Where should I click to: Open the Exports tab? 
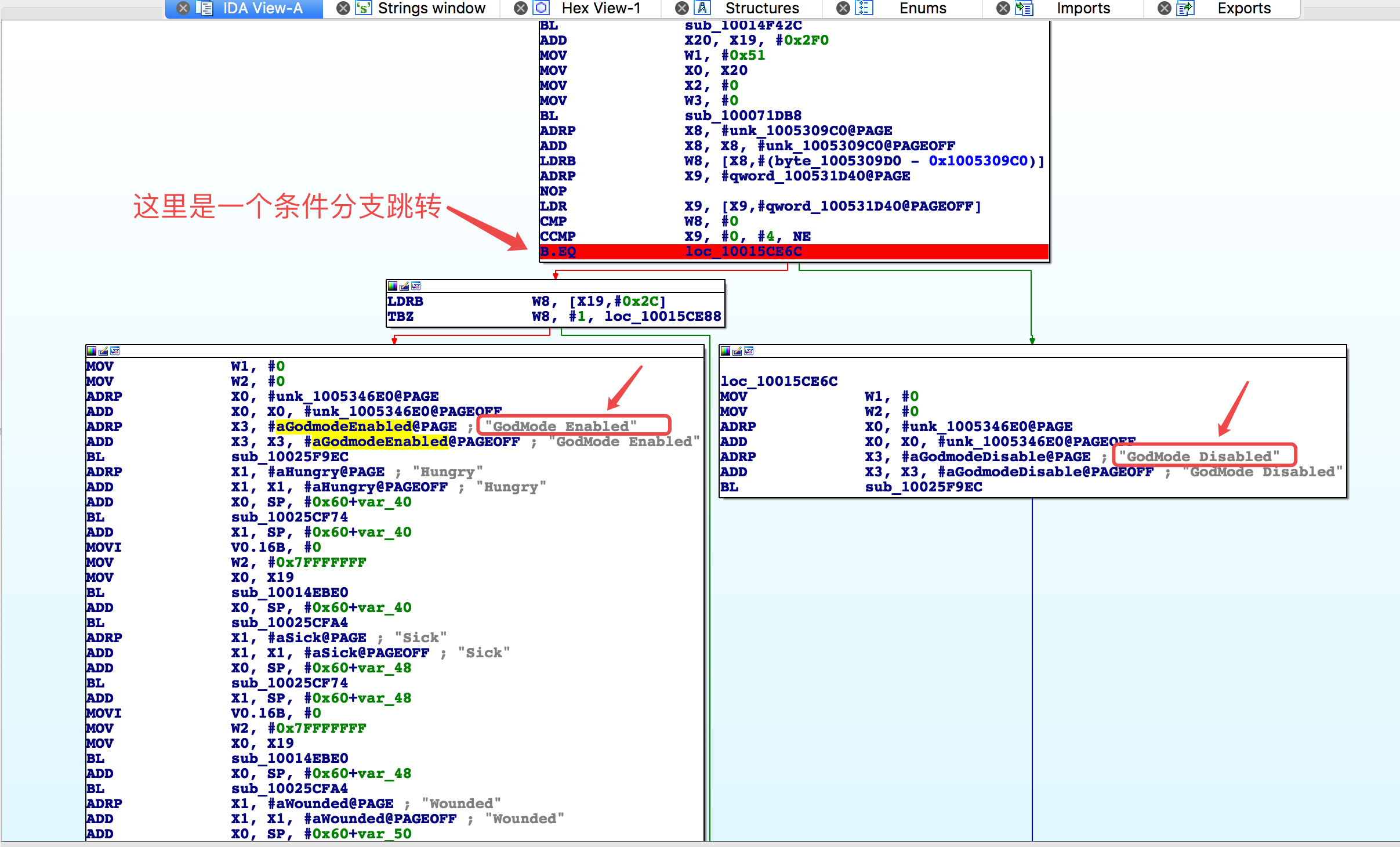[x=1243, y=8]
